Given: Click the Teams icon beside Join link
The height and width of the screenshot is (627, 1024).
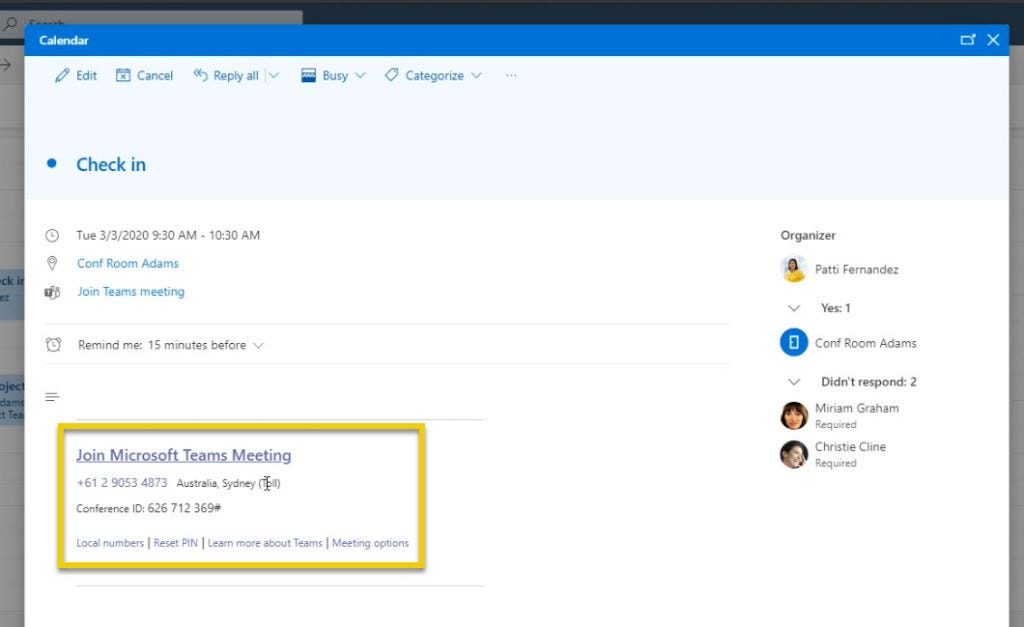Looking at the screenshot, I should [52, 292].
